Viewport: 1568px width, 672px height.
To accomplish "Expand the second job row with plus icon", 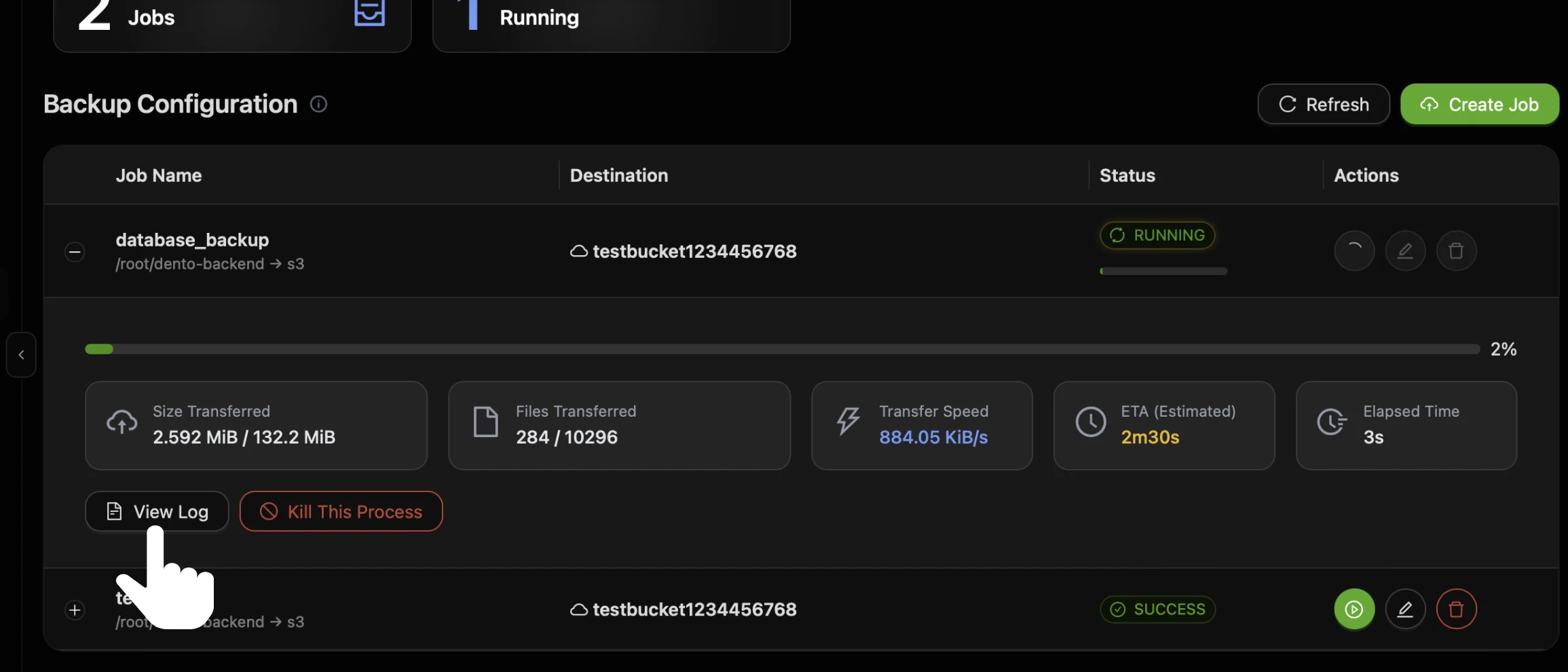I will coord(75,610).
